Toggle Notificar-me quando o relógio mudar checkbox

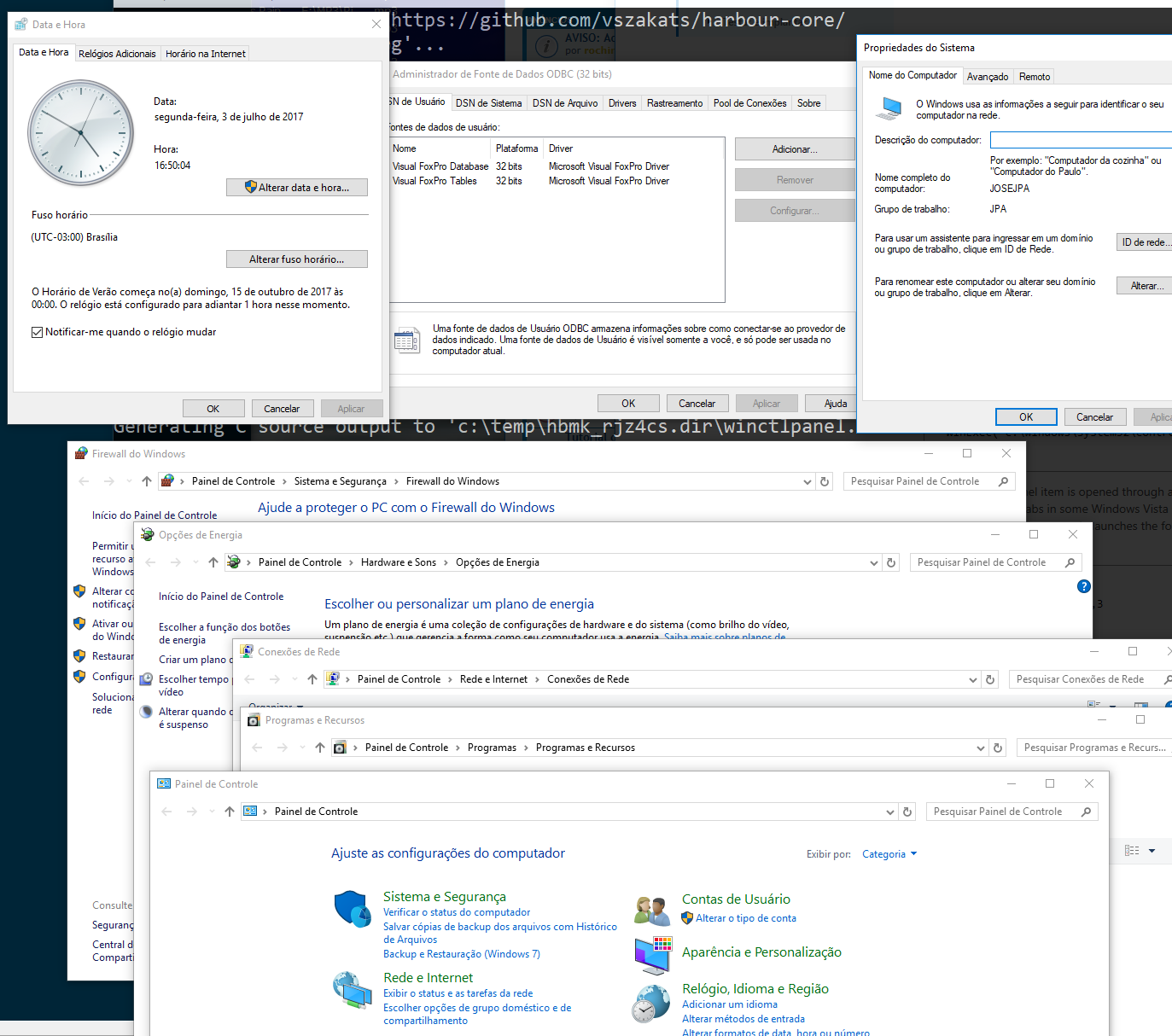[37, 333]
